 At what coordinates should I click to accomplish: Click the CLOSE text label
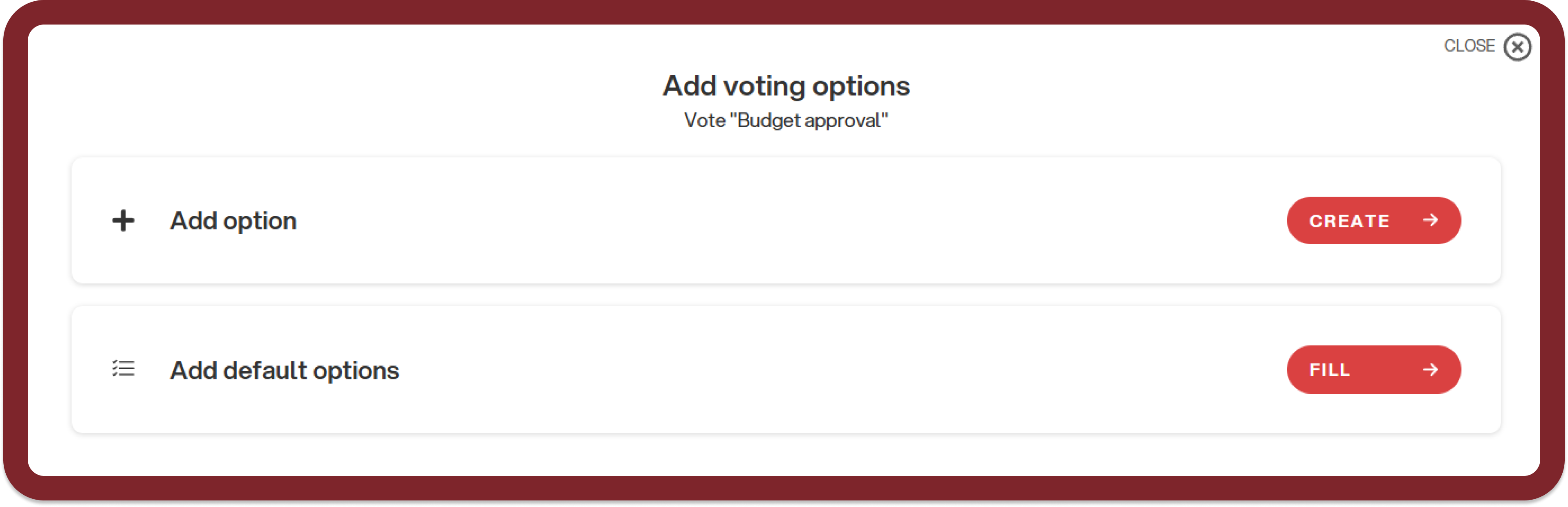click(x=1469, y=46)
